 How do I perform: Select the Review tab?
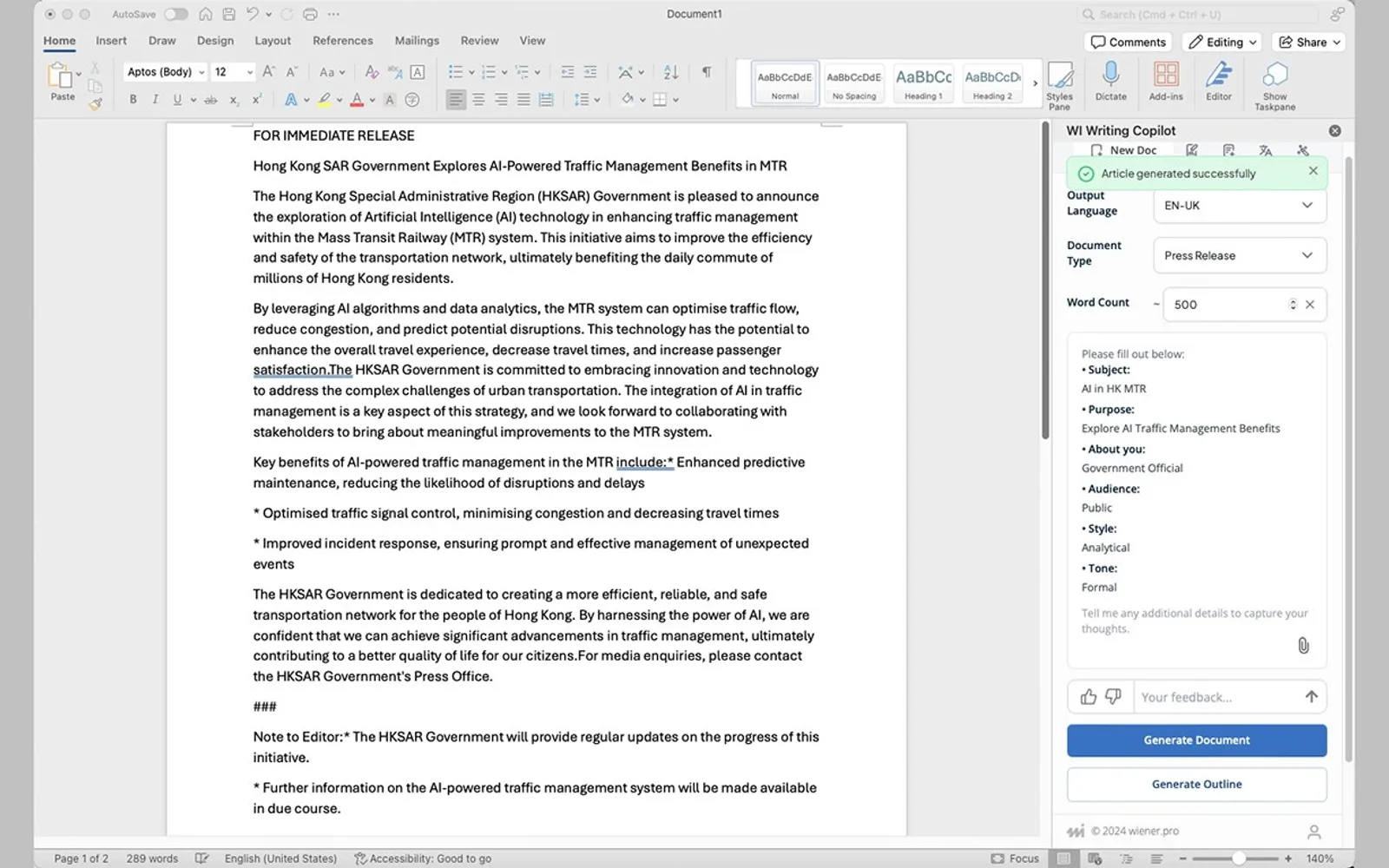(479, 41)
